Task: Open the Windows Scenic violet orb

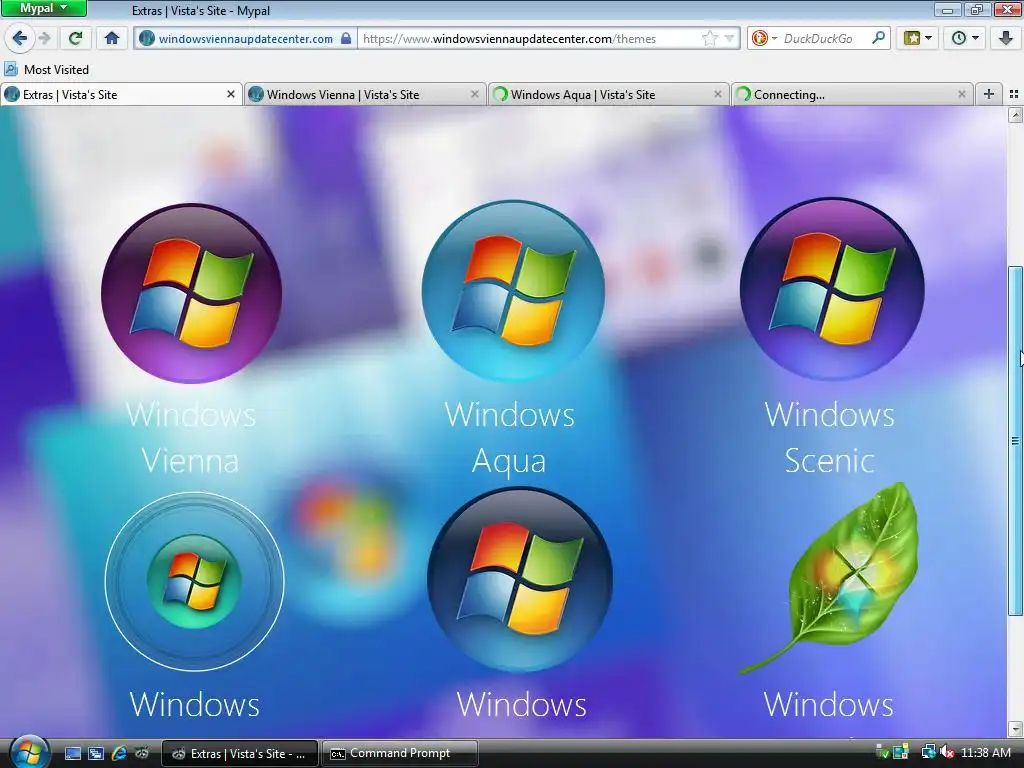Action: pos(832,289)
